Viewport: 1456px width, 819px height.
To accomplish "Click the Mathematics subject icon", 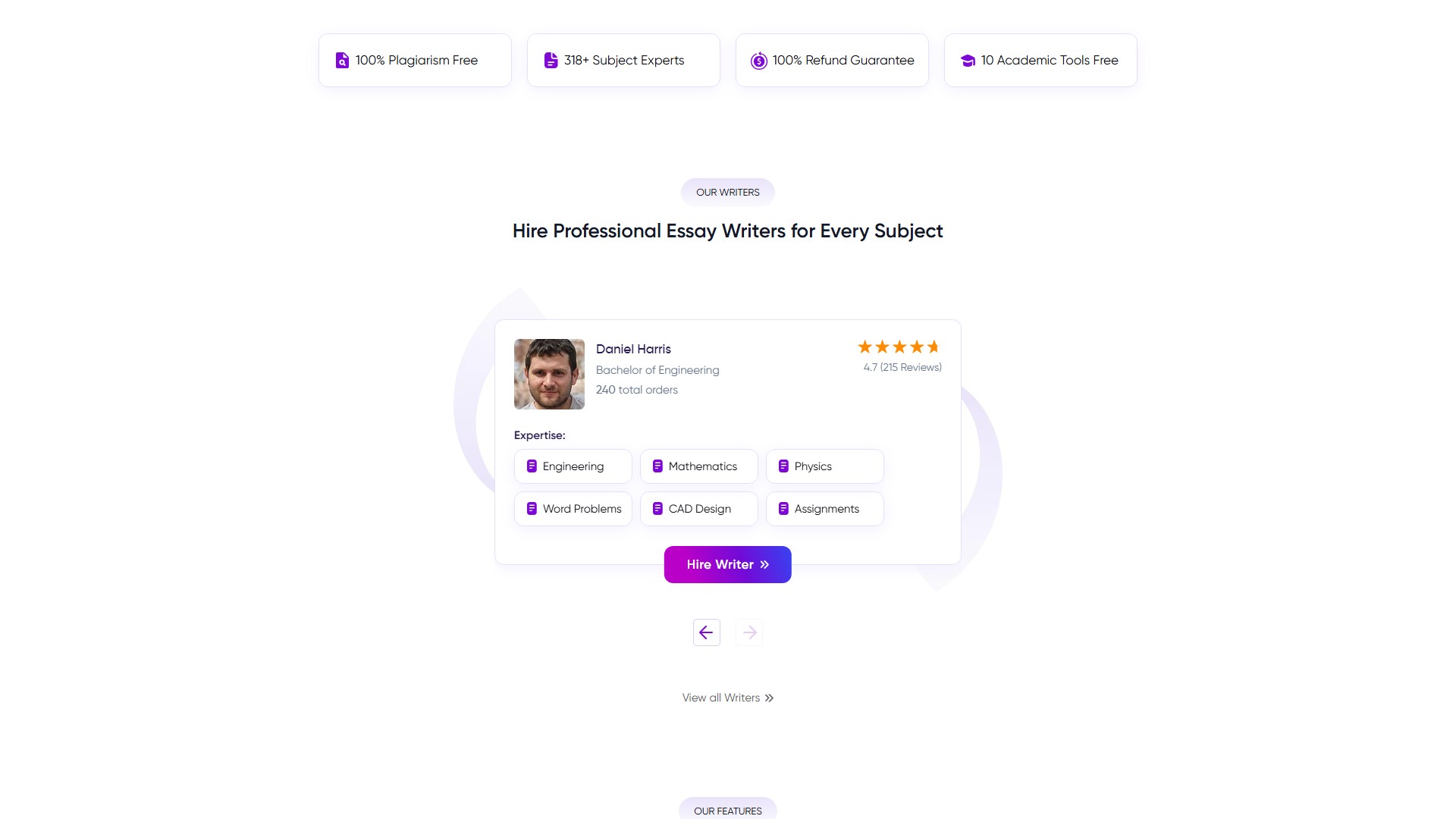I will pos(657,466).
